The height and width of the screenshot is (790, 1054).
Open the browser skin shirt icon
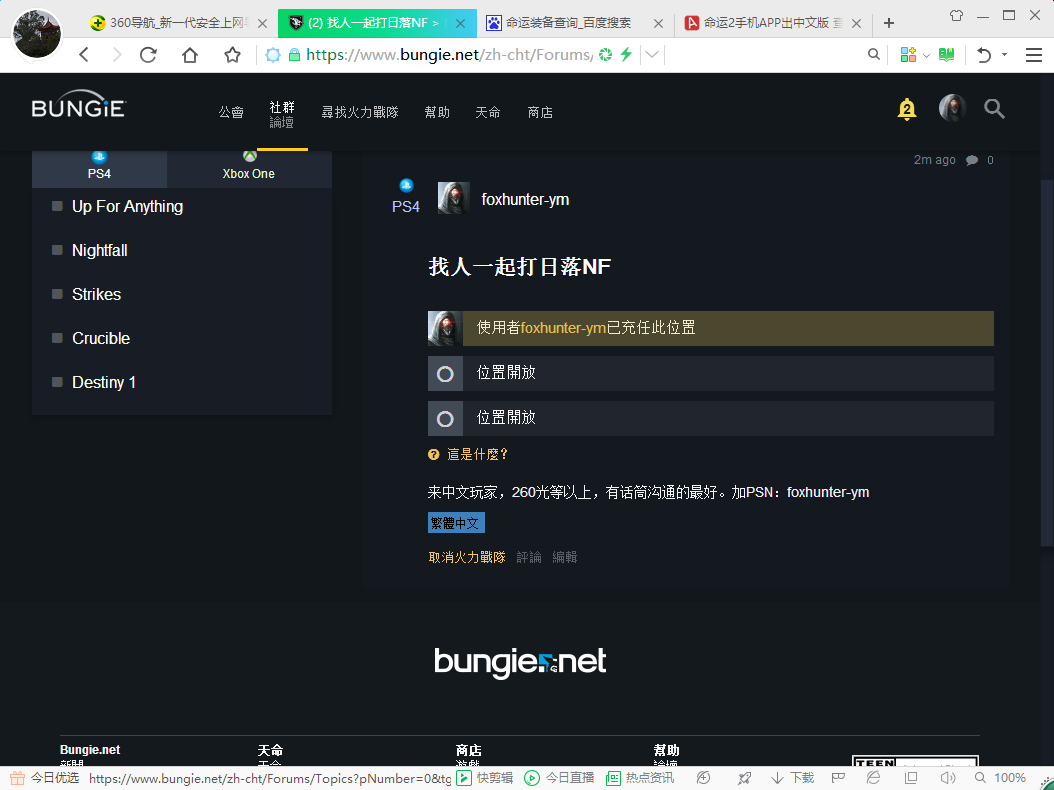tap(957, 15)
